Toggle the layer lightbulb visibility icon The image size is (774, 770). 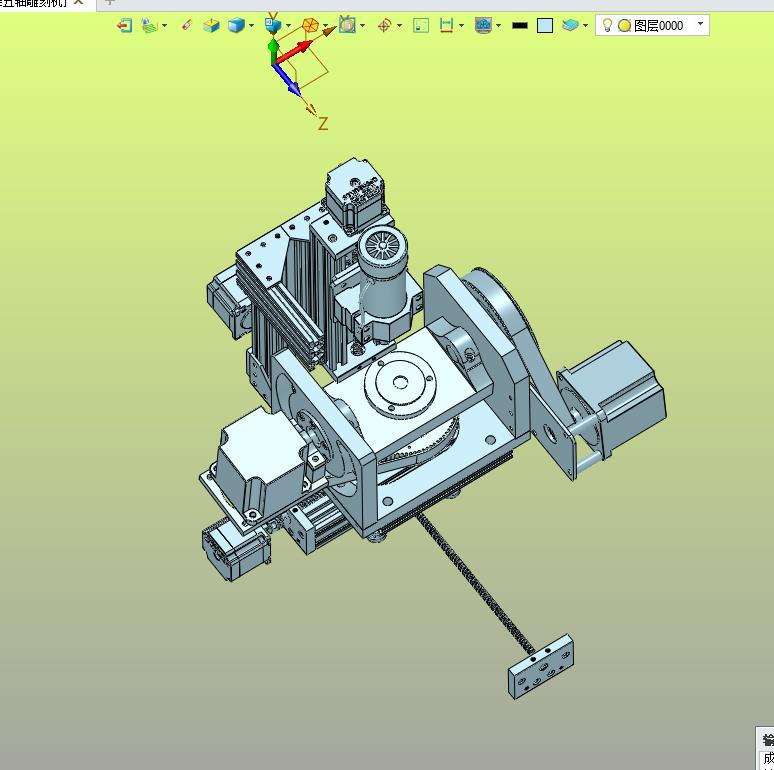pyautogui.click(x=608, y=25)
